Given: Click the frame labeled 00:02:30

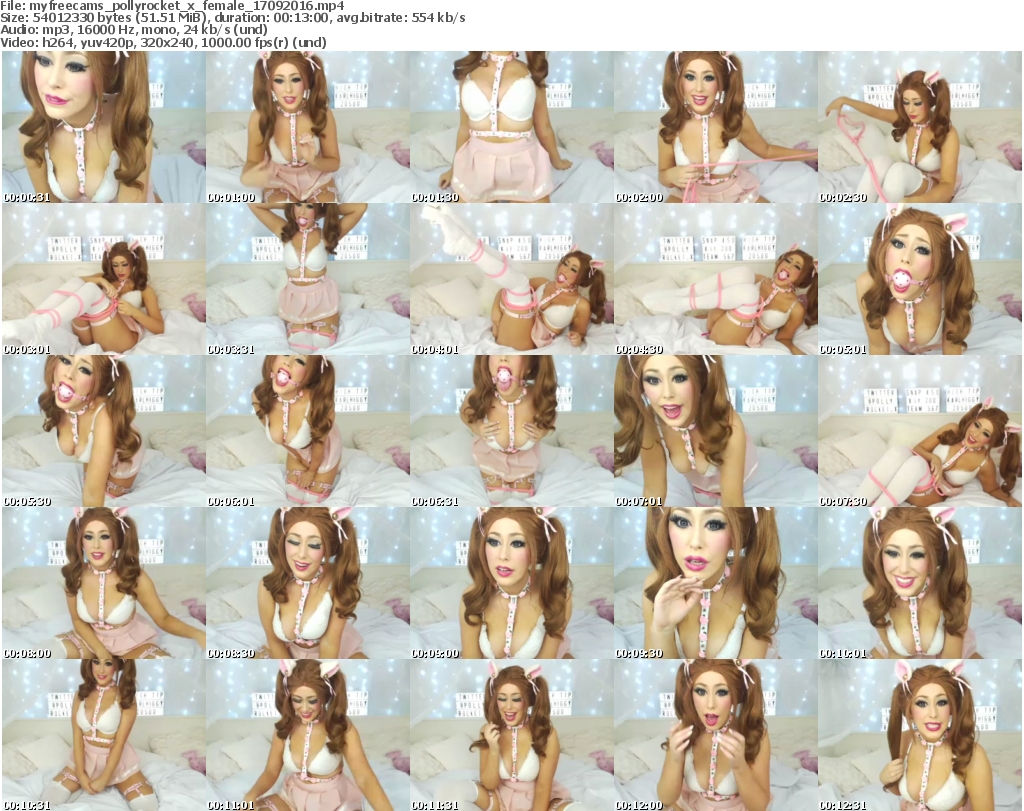Looking at the screenshot, I should [919, 127].
